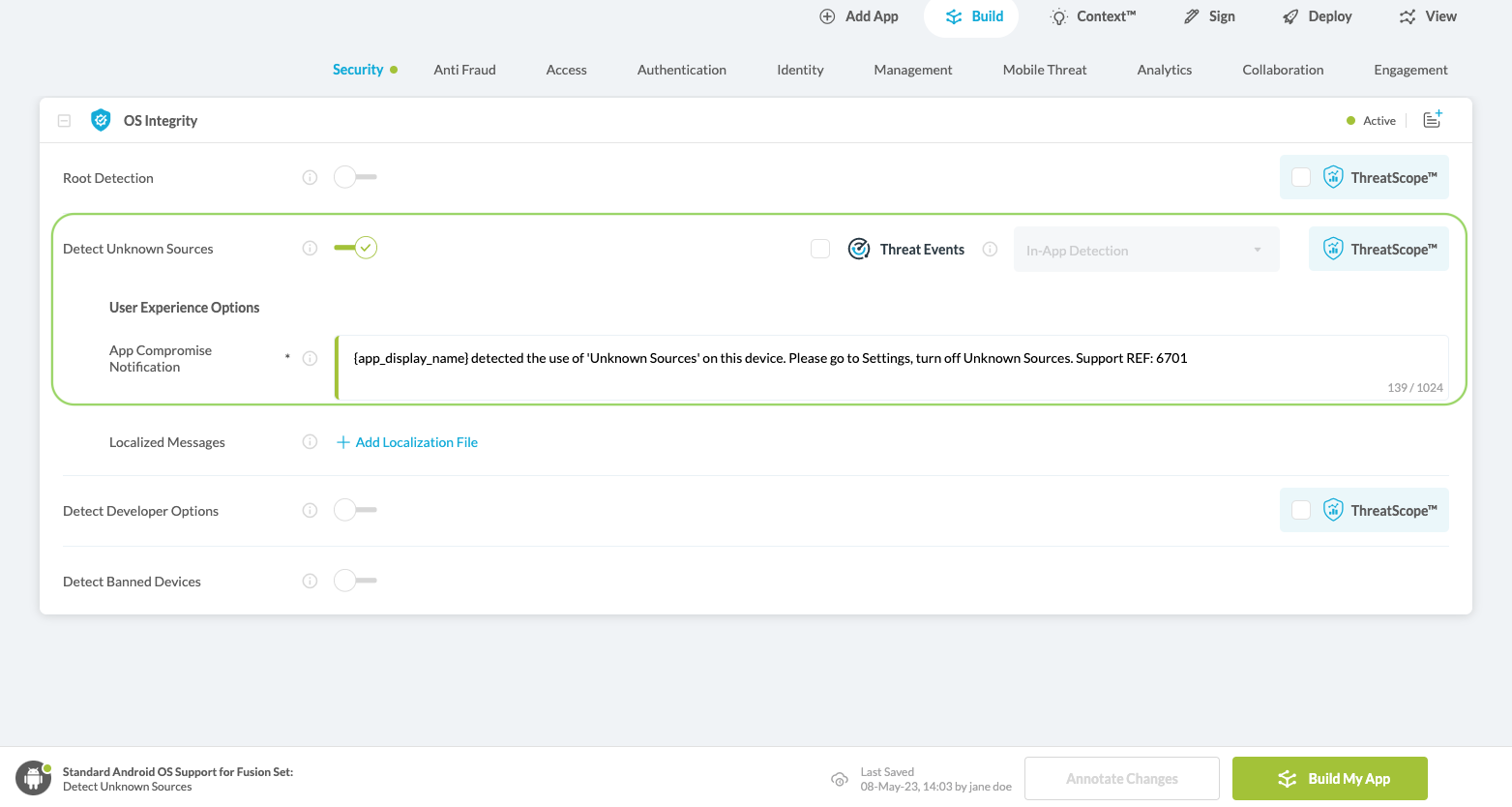Open the Context™ lightbulb icon

[x=1058, y=15]
